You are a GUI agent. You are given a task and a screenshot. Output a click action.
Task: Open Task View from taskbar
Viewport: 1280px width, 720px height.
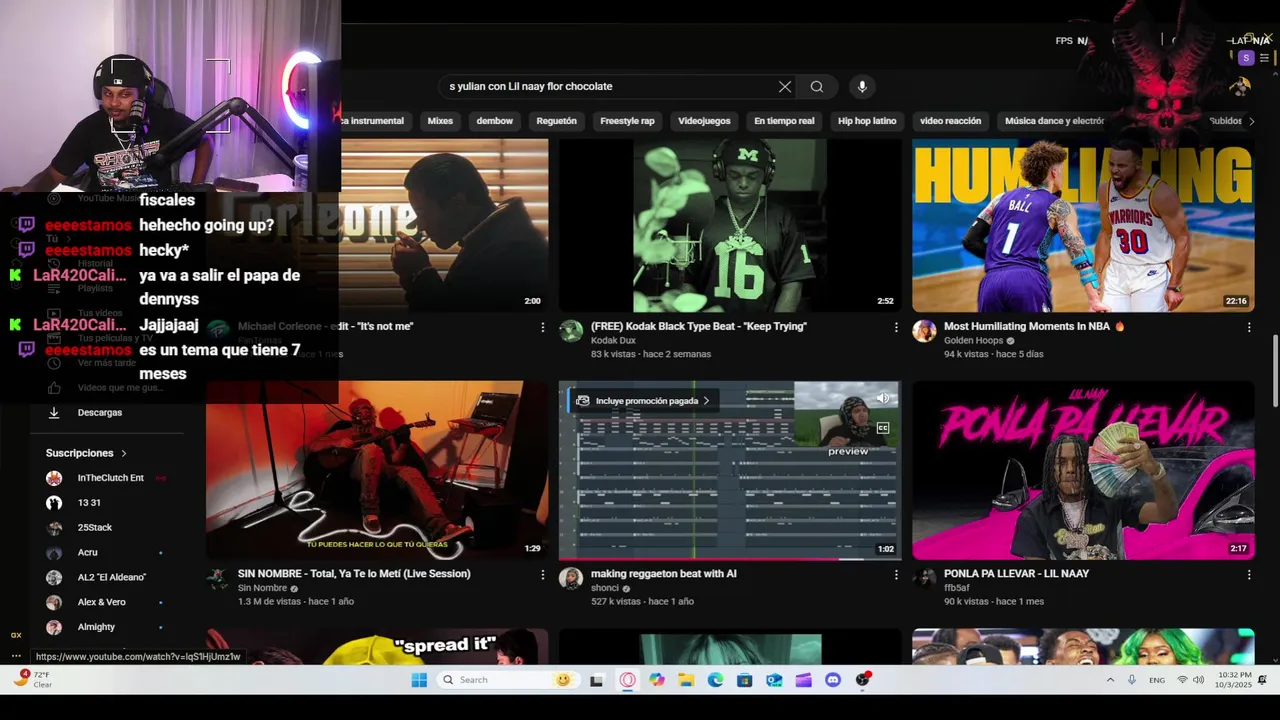[x=597, y=680]
